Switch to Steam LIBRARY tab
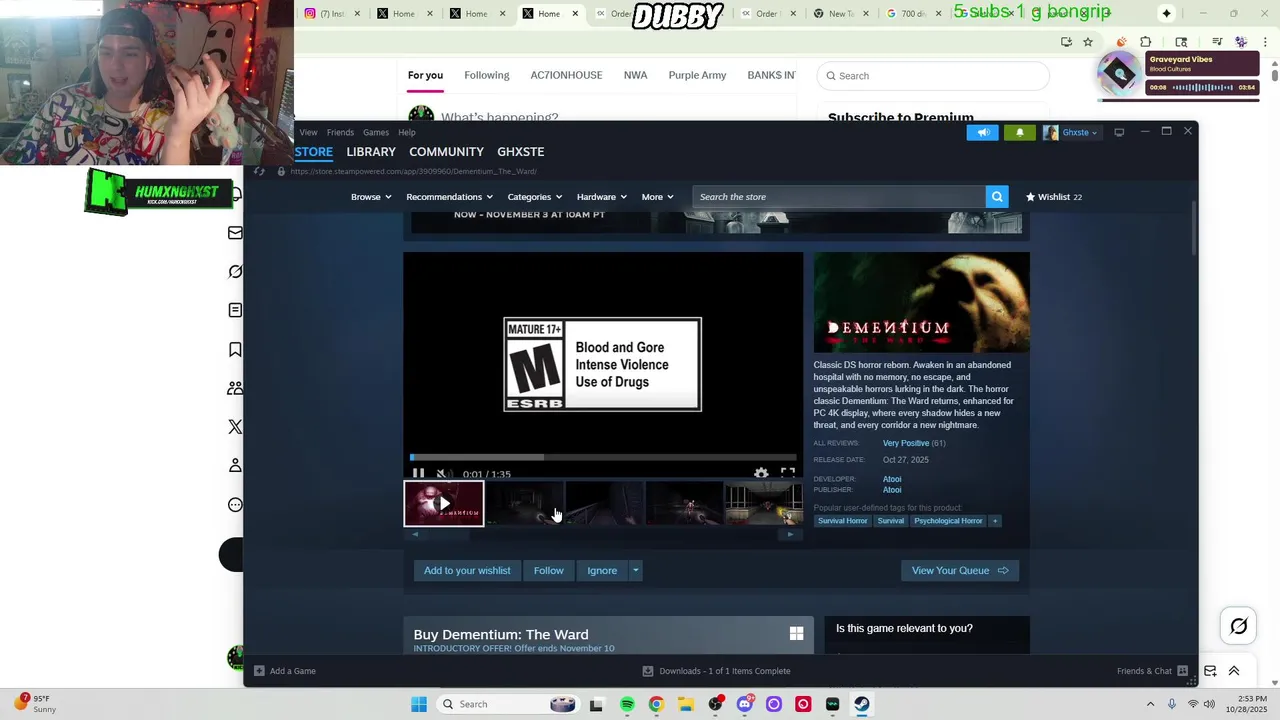This screenshot has height=720, width=1280. [371, 151]
